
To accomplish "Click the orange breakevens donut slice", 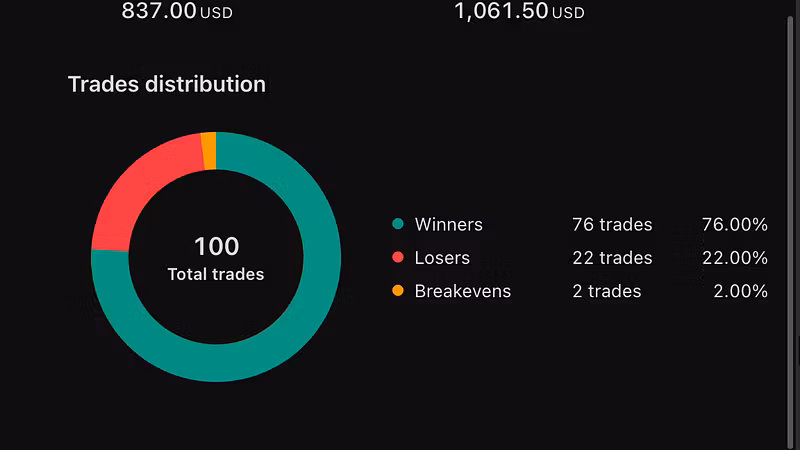I will (209, 151).
